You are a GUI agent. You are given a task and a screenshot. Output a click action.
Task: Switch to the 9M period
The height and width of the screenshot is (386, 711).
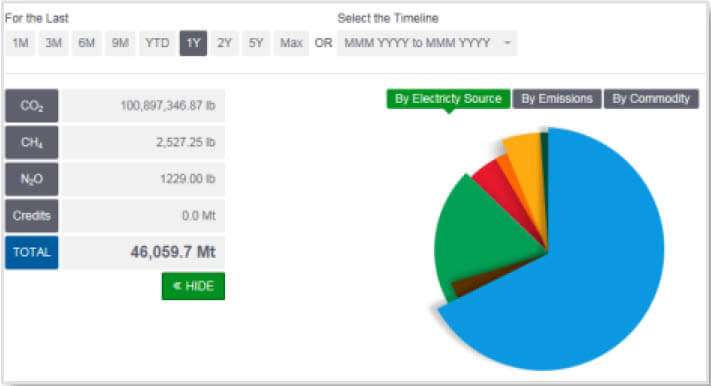[x=120, y=43]
